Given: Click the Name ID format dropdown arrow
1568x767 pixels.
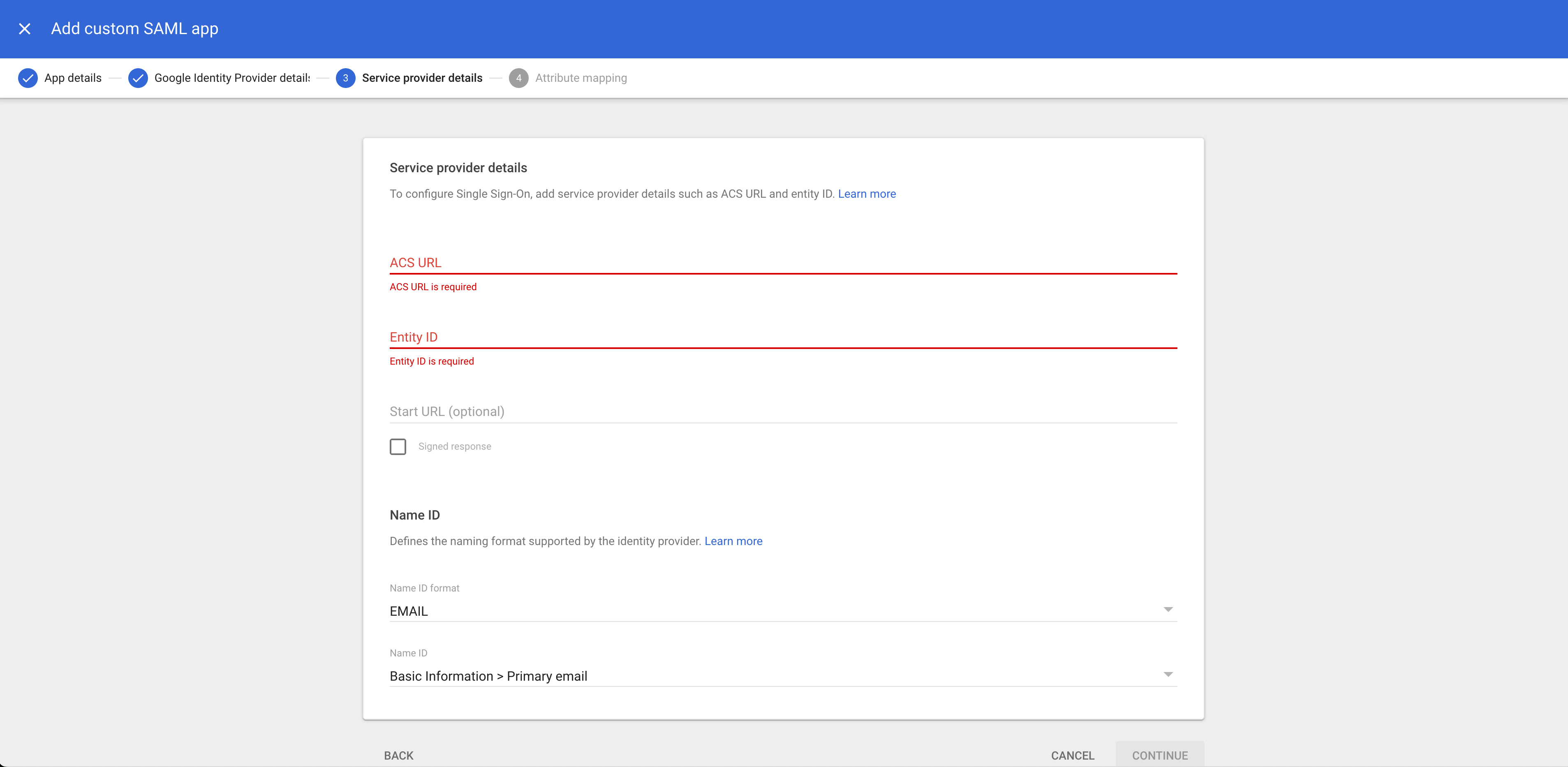Looking at the screenshot, I should [x=1168, y=609].
